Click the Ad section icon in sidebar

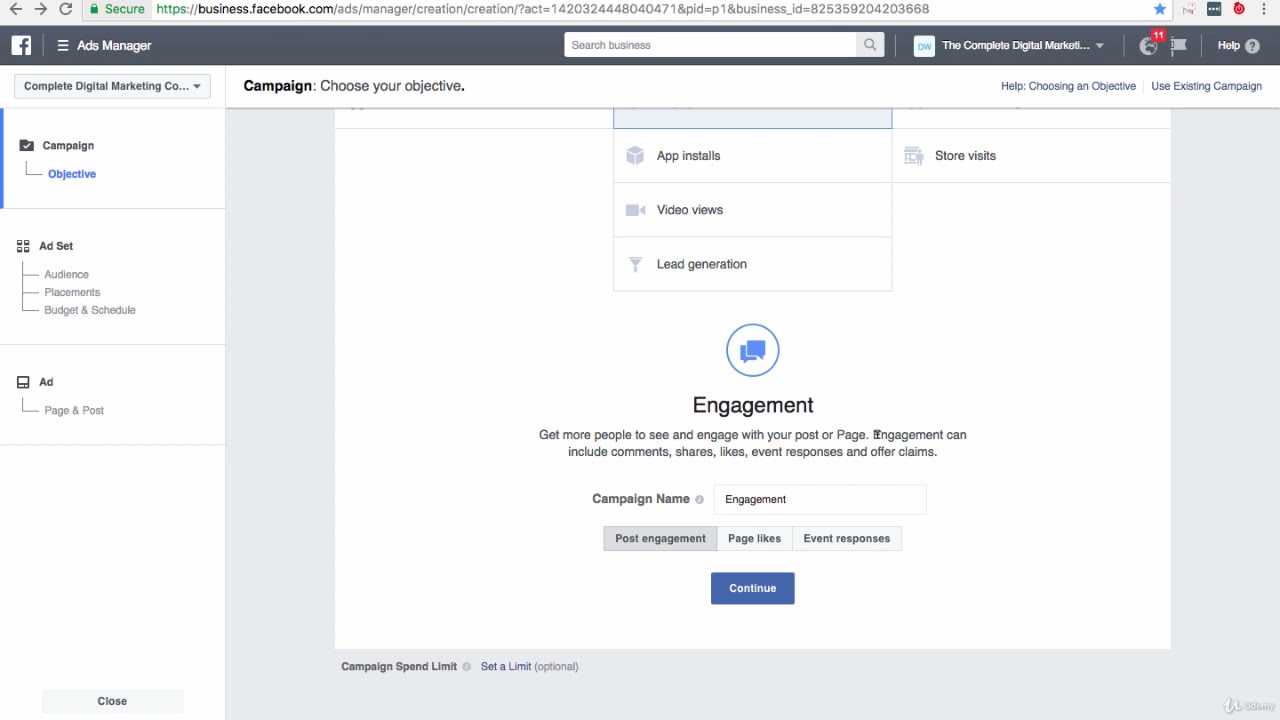click(23, 382)
